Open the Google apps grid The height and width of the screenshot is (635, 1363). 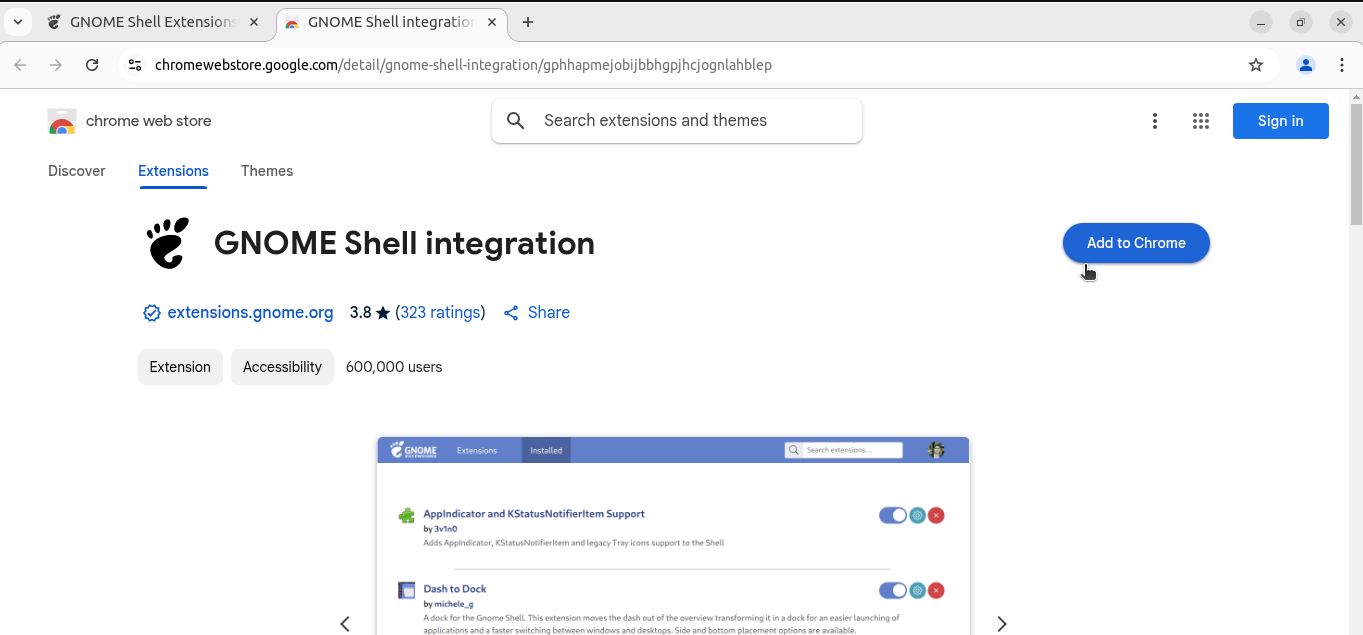pos(1201,121)
